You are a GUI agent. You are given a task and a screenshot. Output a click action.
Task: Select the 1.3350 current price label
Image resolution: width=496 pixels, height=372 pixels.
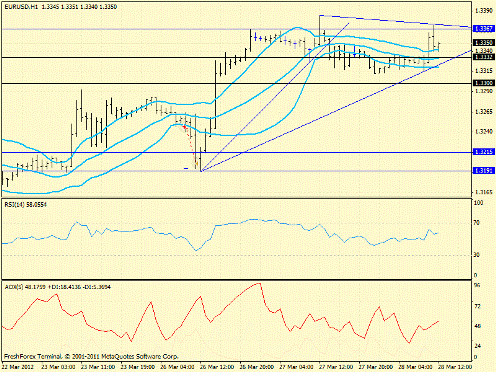pyautogui.click(x=483, y=43)
